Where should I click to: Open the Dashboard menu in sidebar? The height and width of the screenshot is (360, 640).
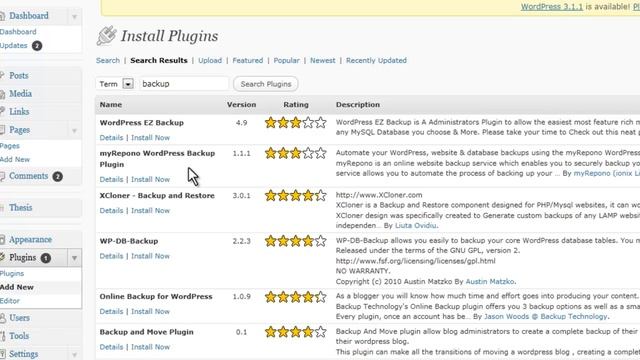(29, 16)
